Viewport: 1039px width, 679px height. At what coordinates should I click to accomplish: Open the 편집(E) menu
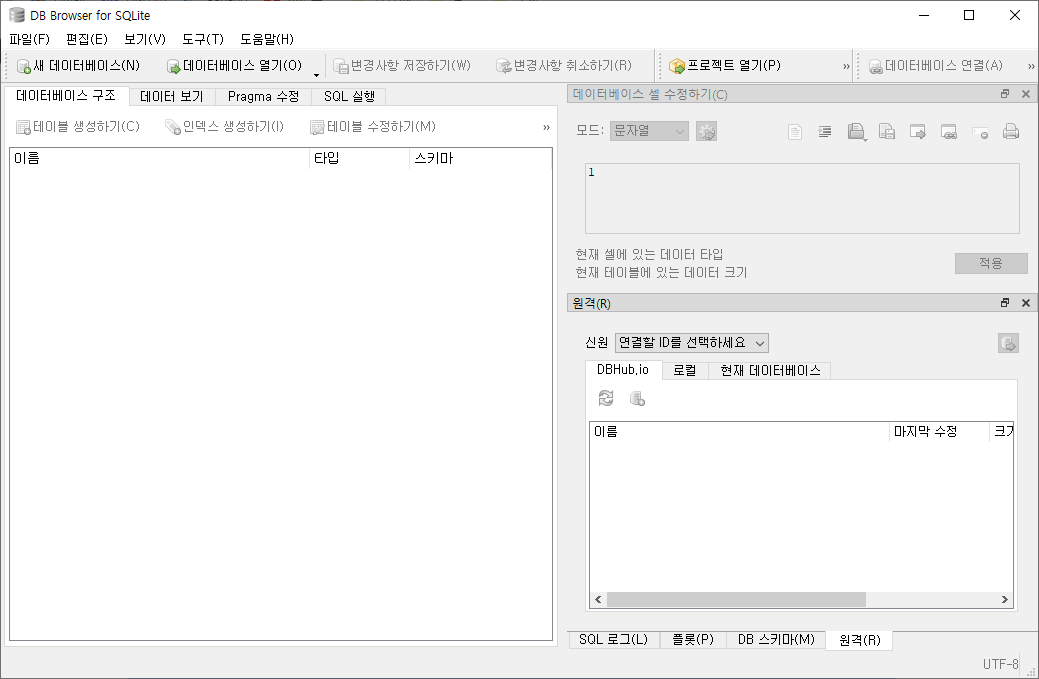(87, 39)
